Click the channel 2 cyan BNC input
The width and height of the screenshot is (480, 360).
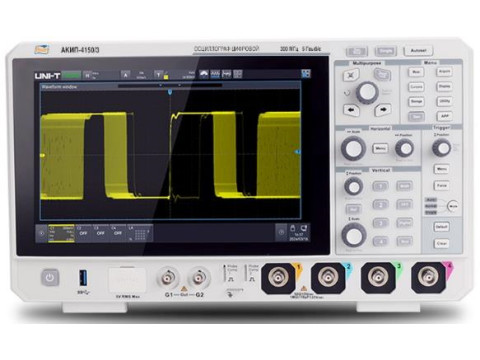coord(328,278)
